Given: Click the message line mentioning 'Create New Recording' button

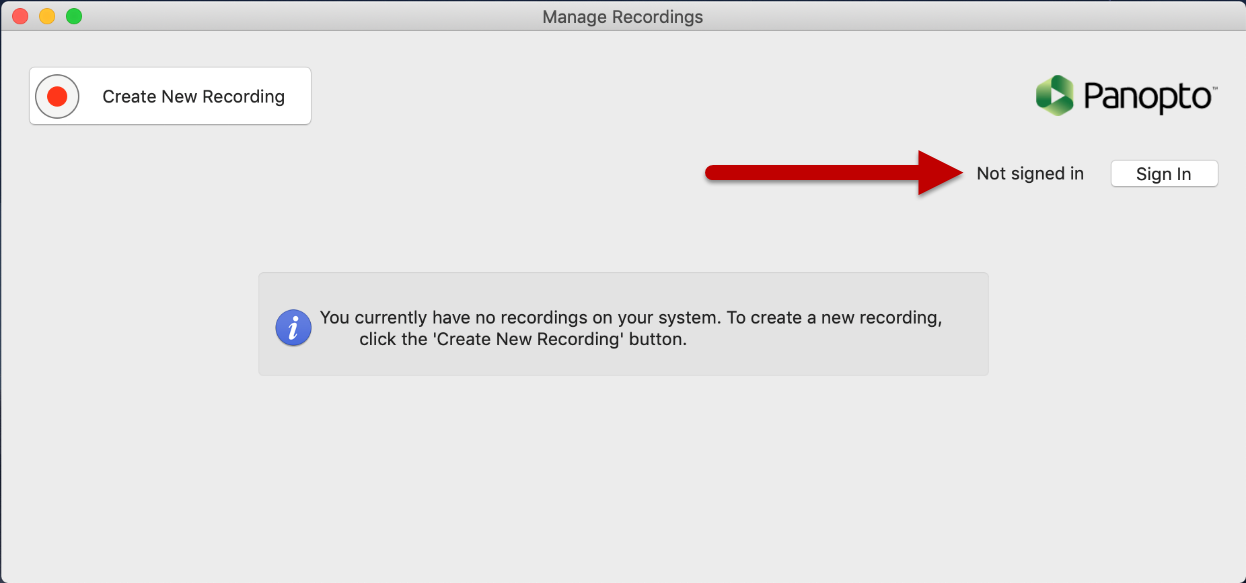Looking at the screenshot, I should (523, 339).
